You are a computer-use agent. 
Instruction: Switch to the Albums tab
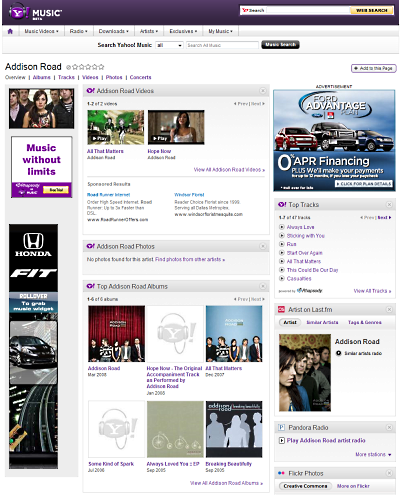pos(42,77)
